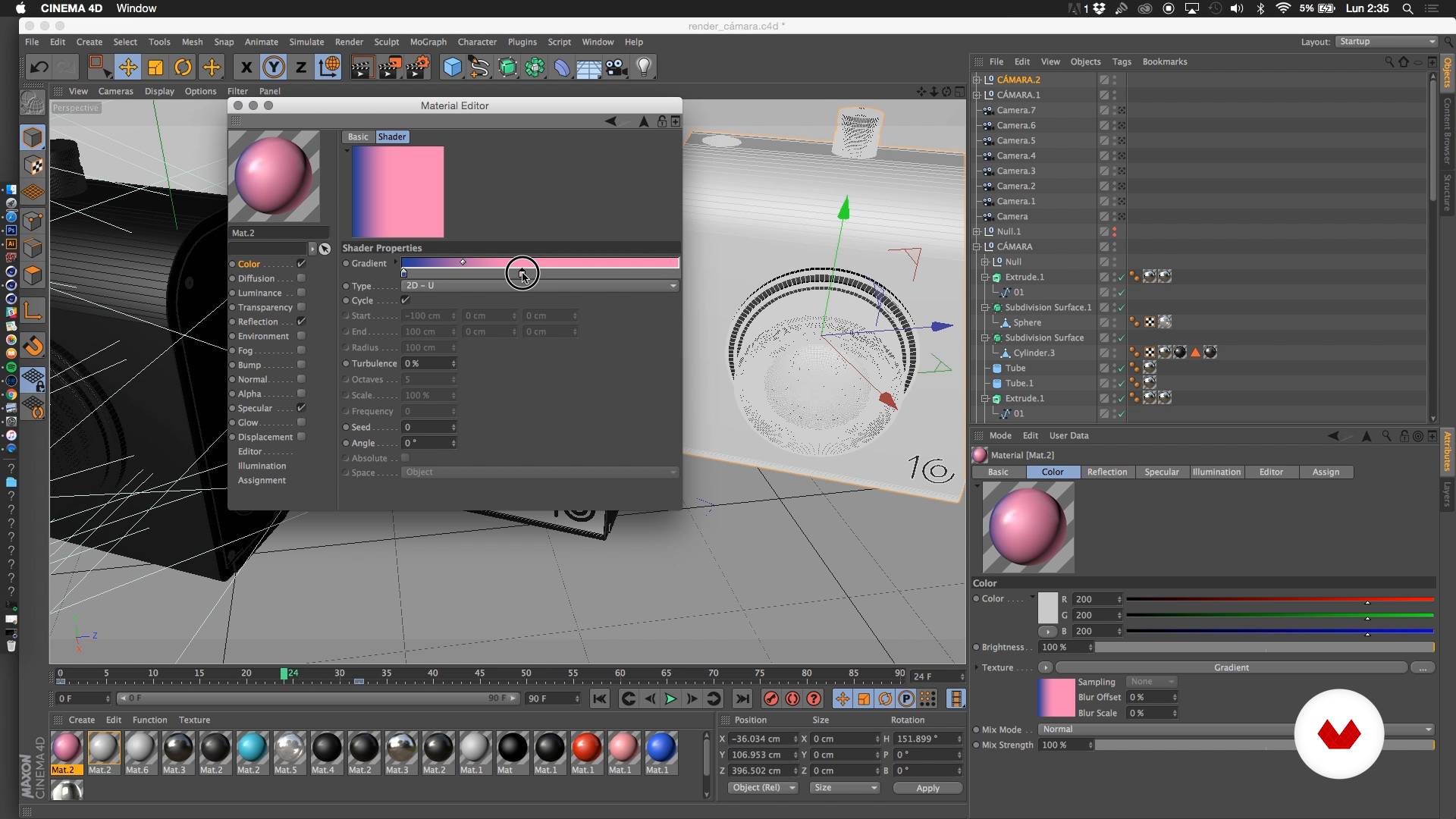Image resolution: width=1456 pixels, height=819 pixels.
Task: Open Assignment page in Material Editor
Action: [262, 480]
